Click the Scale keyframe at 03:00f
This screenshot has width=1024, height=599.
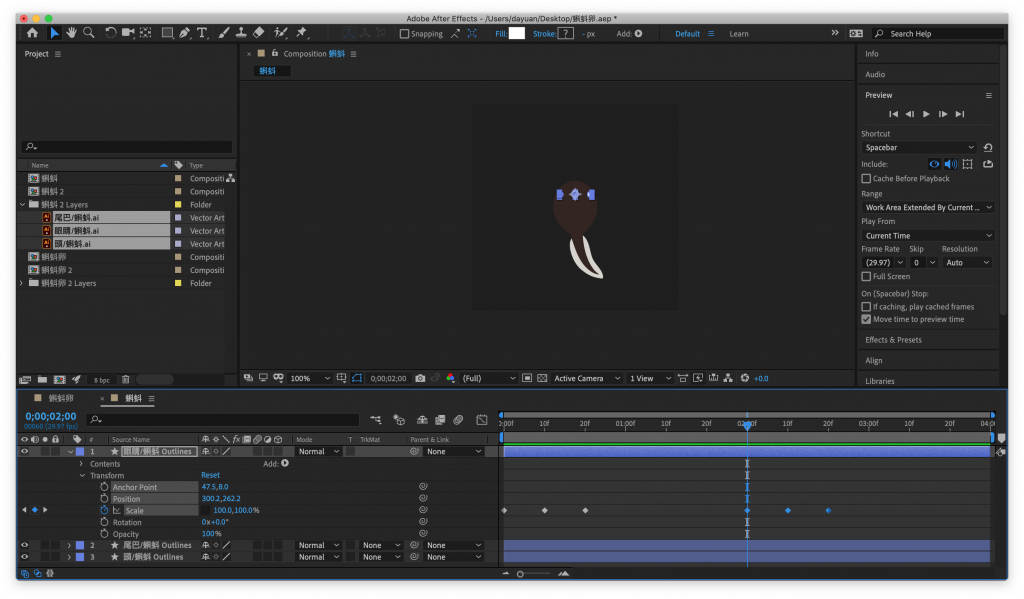[x=869, y=510]
